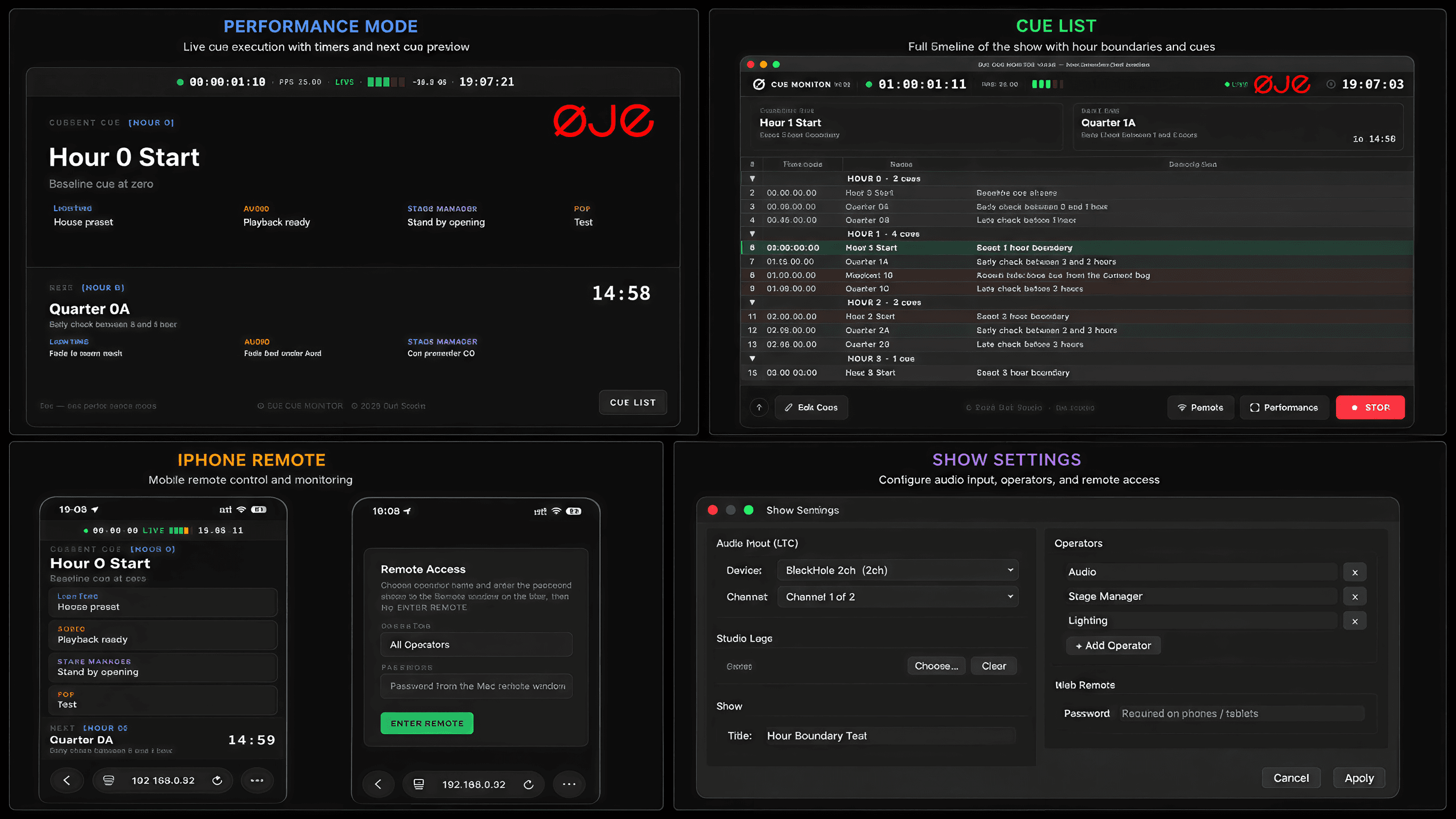
Task: Remove the Audio operator with its X
Action: click(1355, 572)
